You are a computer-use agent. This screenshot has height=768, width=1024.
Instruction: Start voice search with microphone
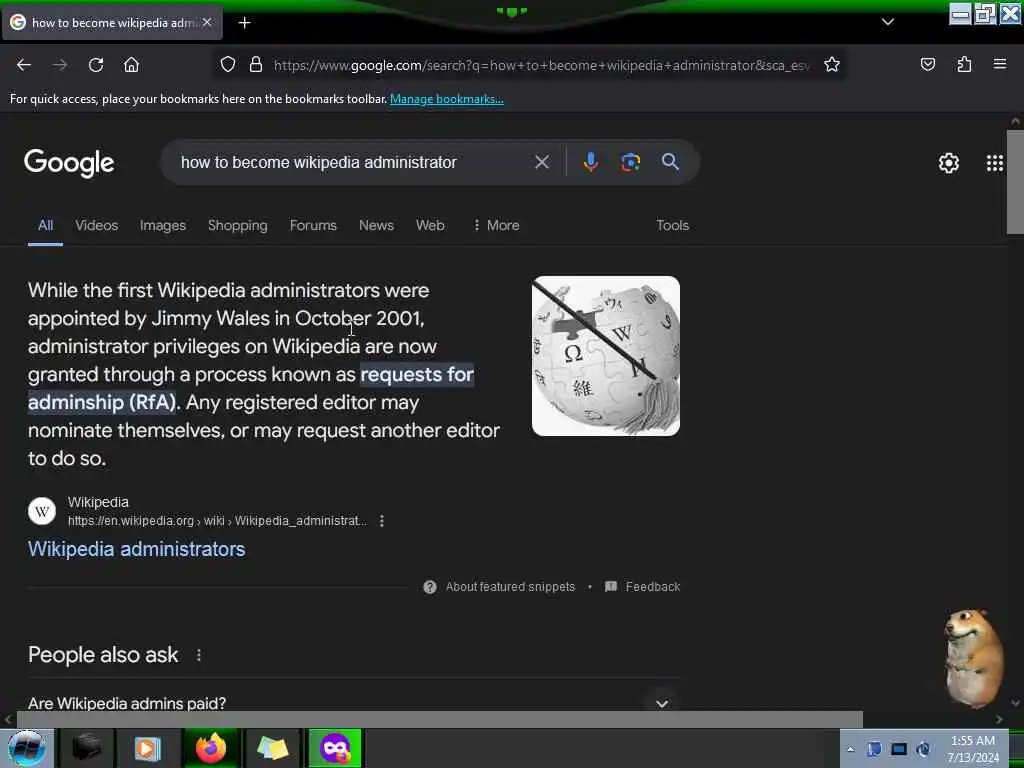(590, 162)
